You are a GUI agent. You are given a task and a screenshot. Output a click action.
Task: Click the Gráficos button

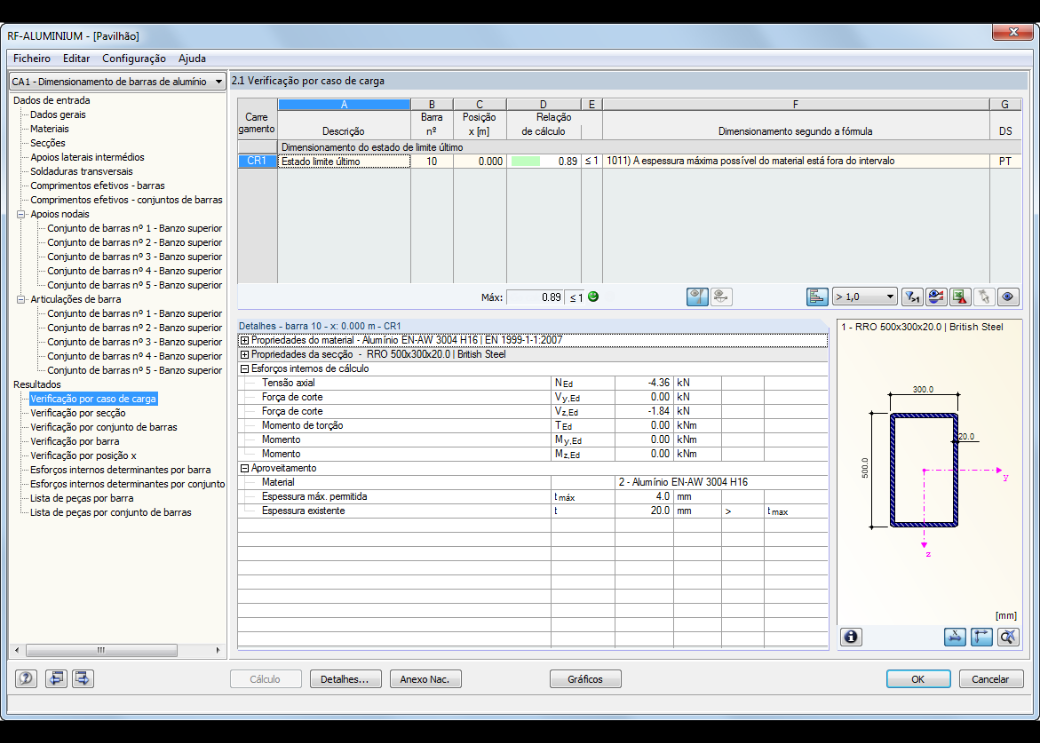tap(585, 679)
